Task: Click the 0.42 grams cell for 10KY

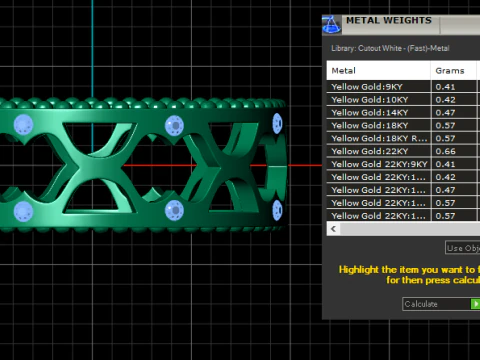Action: (x=454, y=100)
